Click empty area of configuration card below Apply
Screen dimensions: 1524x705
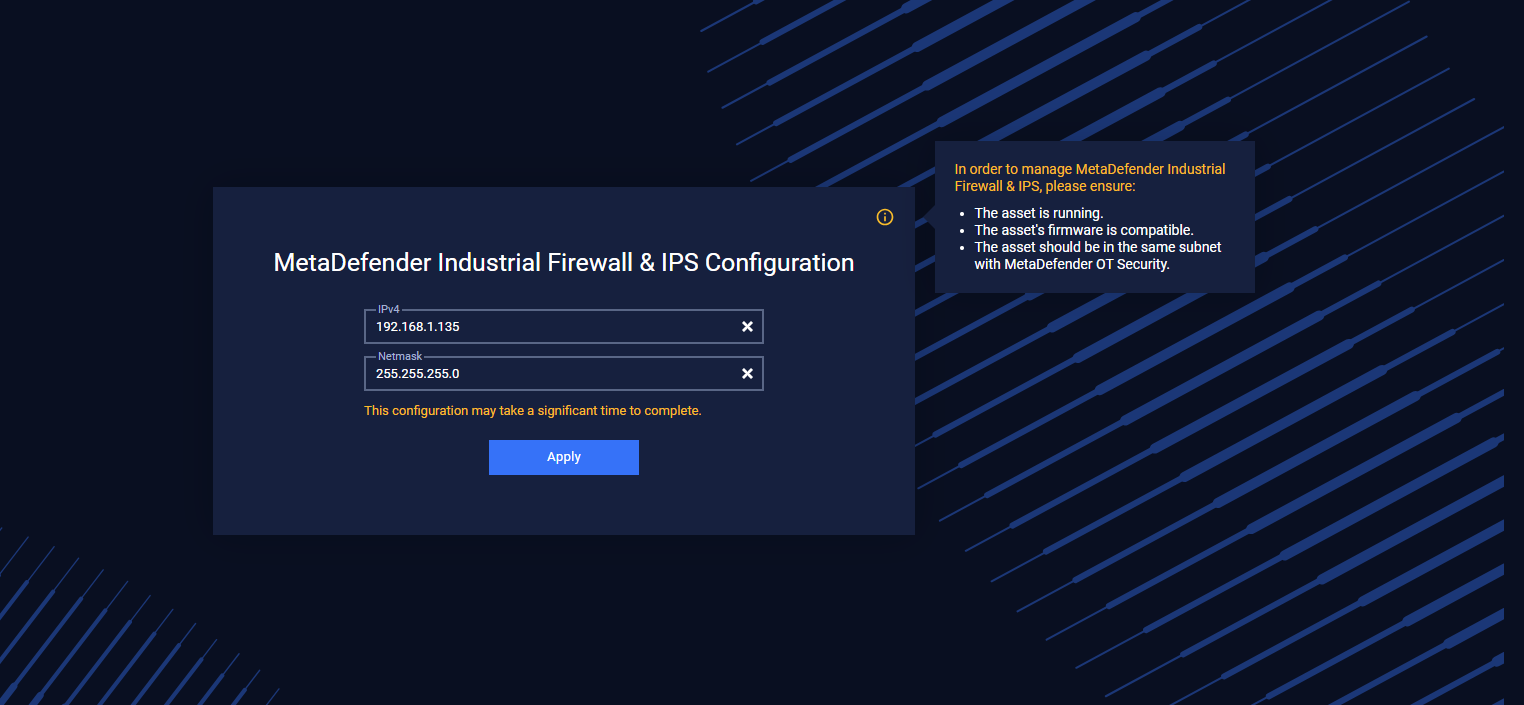[x=564, y=505]
